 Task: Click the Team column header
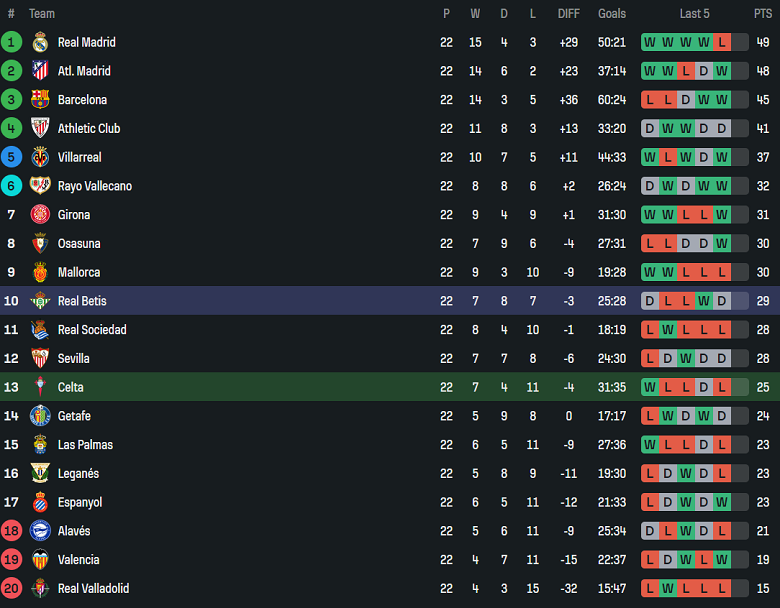click(42, 14)
